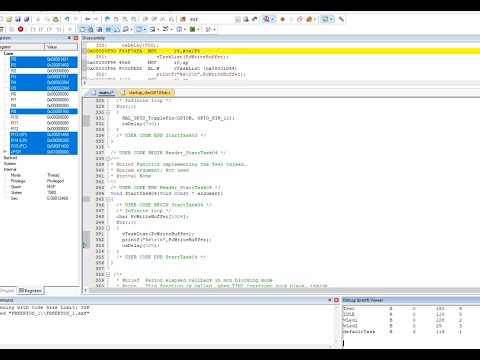
Task: Kill all breakpoints icon
Action: click(309, 19)
